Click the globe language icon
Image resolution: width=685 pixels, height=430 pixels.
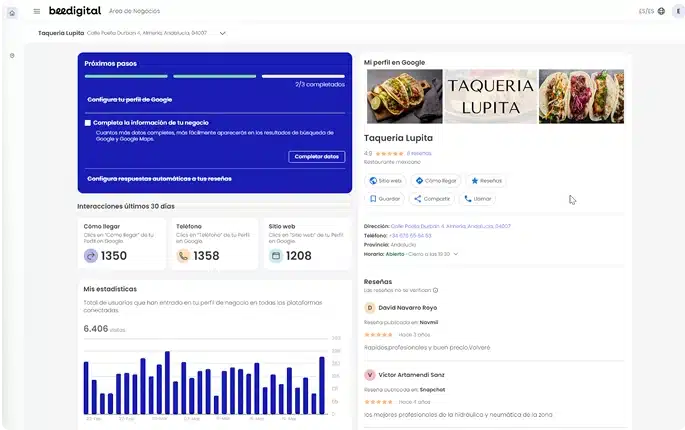[661, 12]
